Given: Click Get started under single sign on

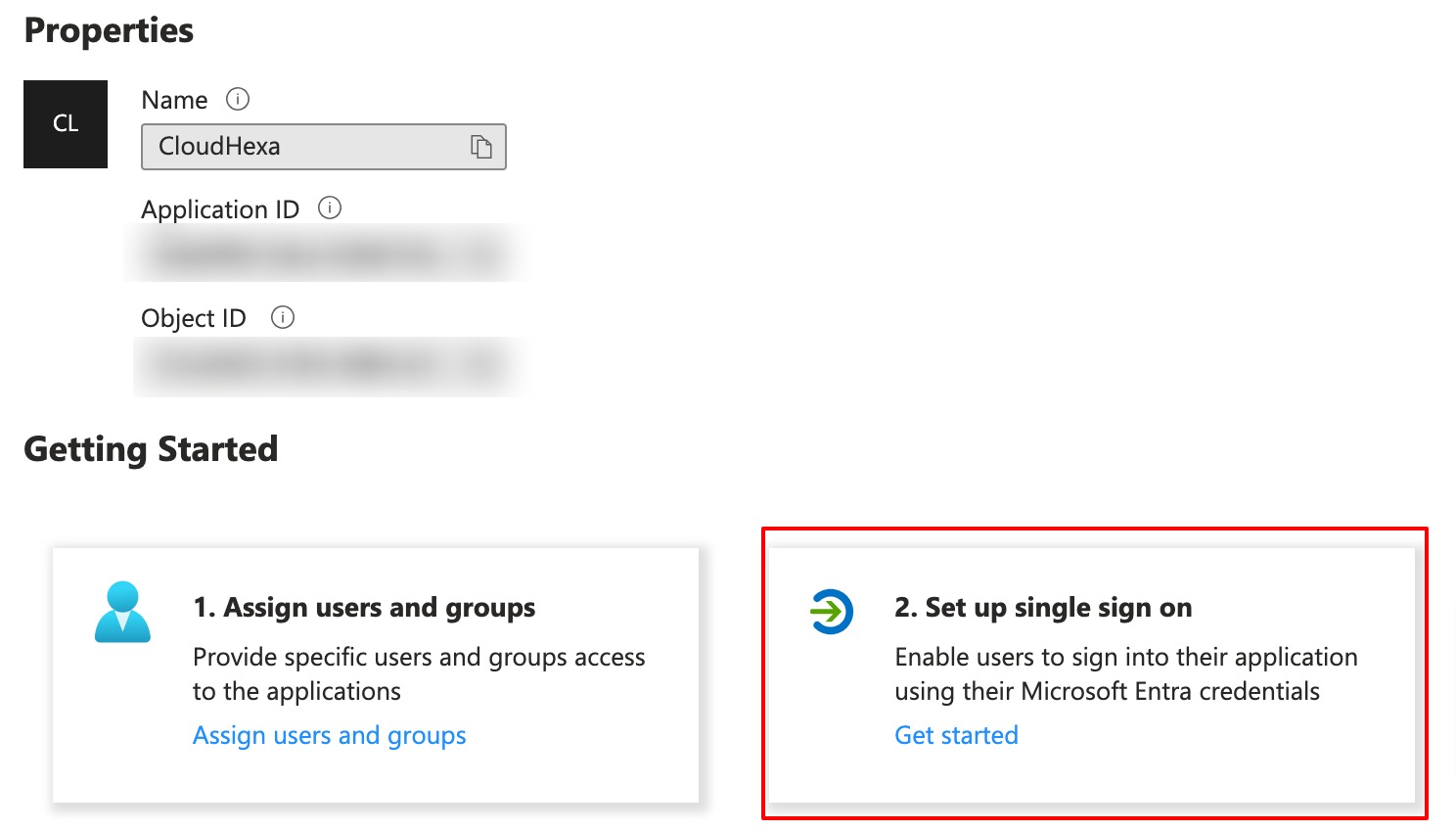Looking at the screenshot, I should coord(956,735).
